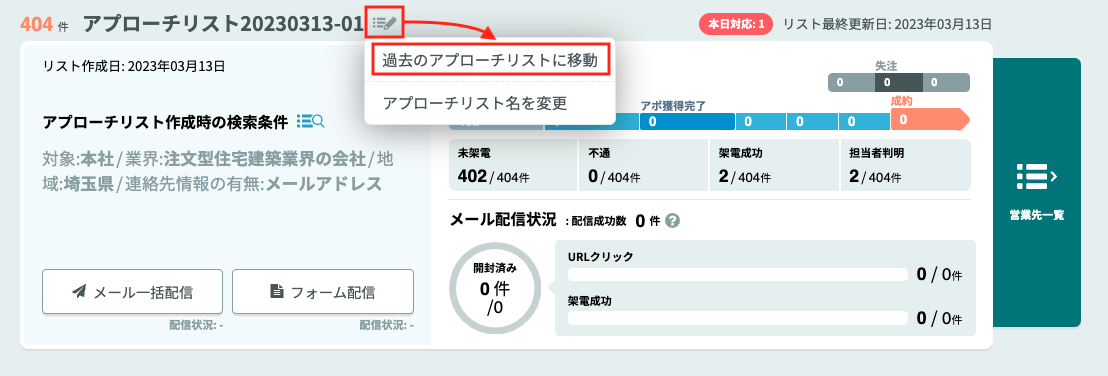
Task: Click the orange 成約 pipeline arrow
Action: click(930, 119)
